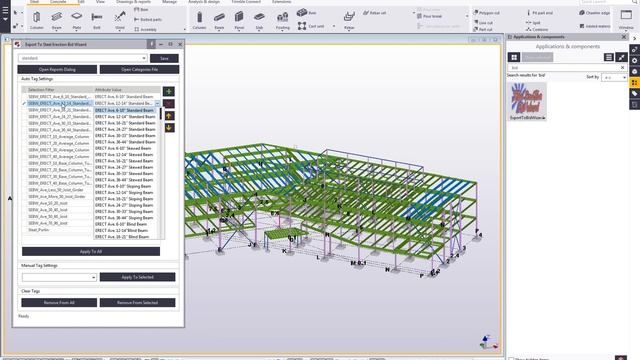Select the steel Beam tool

56,20
